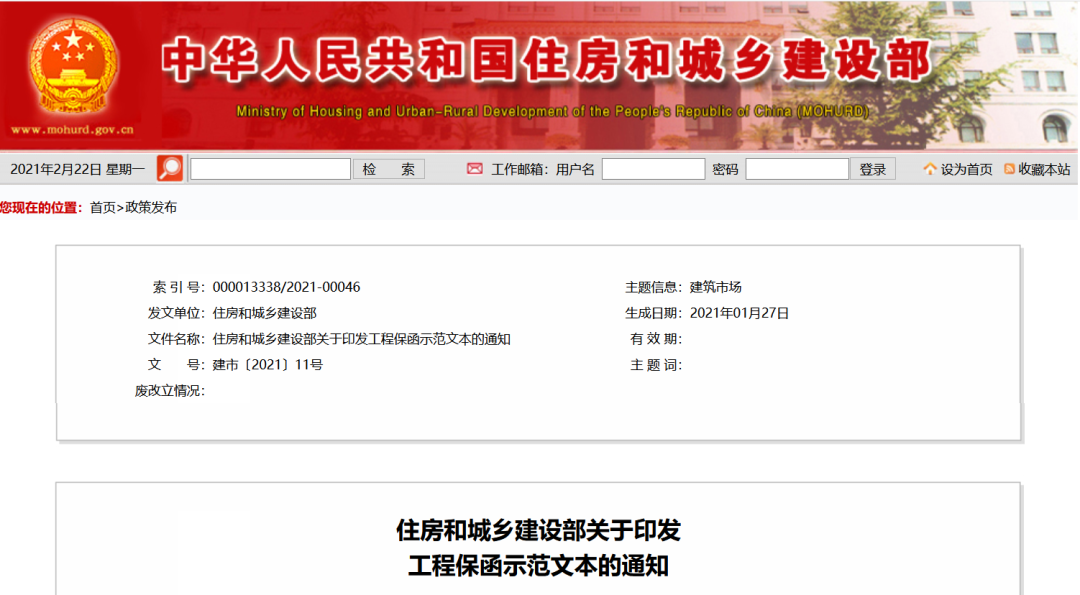Screen dimensions: 1080x595
Task: Click the 设为首页 link
Action: tap(966, 169)
